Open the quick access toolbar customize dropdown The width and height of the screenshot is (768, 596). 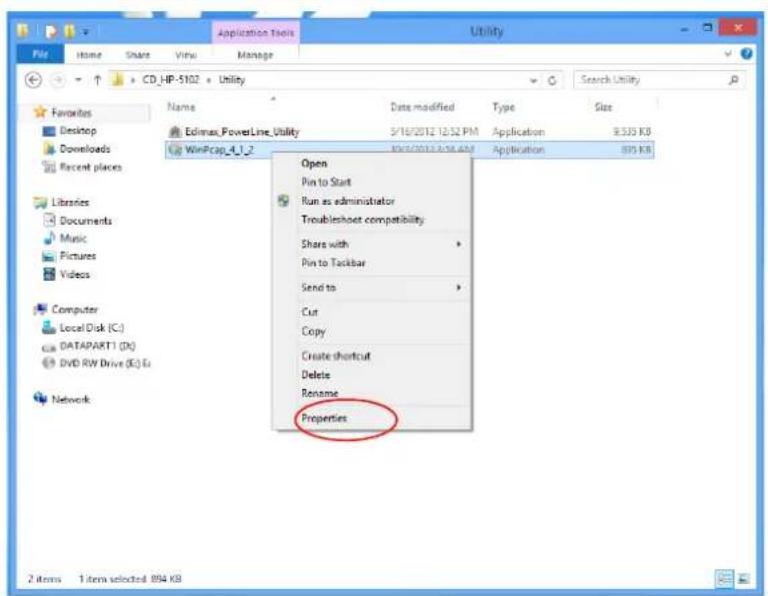click(x=86, y=32)
